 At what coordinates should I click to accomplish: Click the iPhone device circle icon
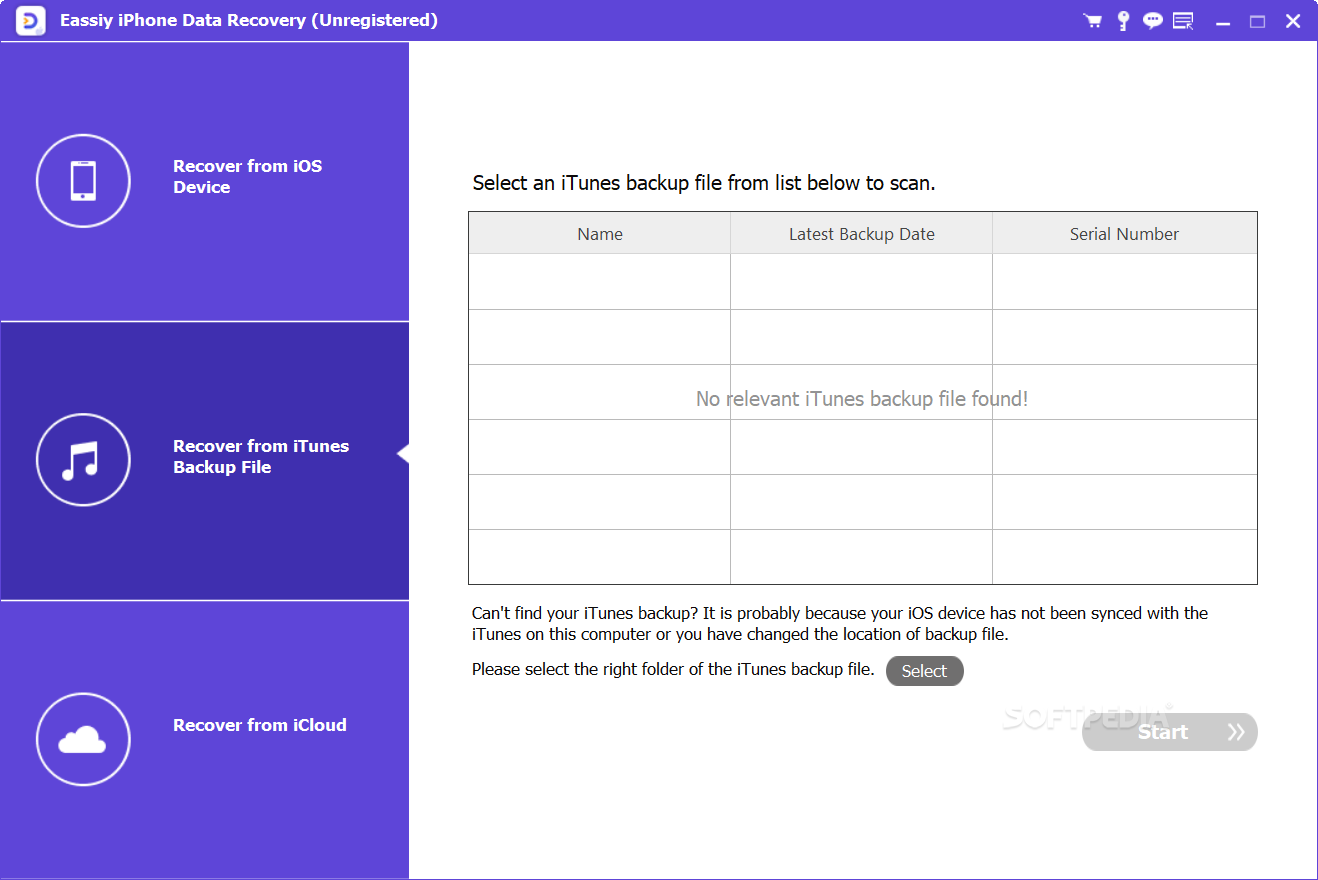[83, 181]
